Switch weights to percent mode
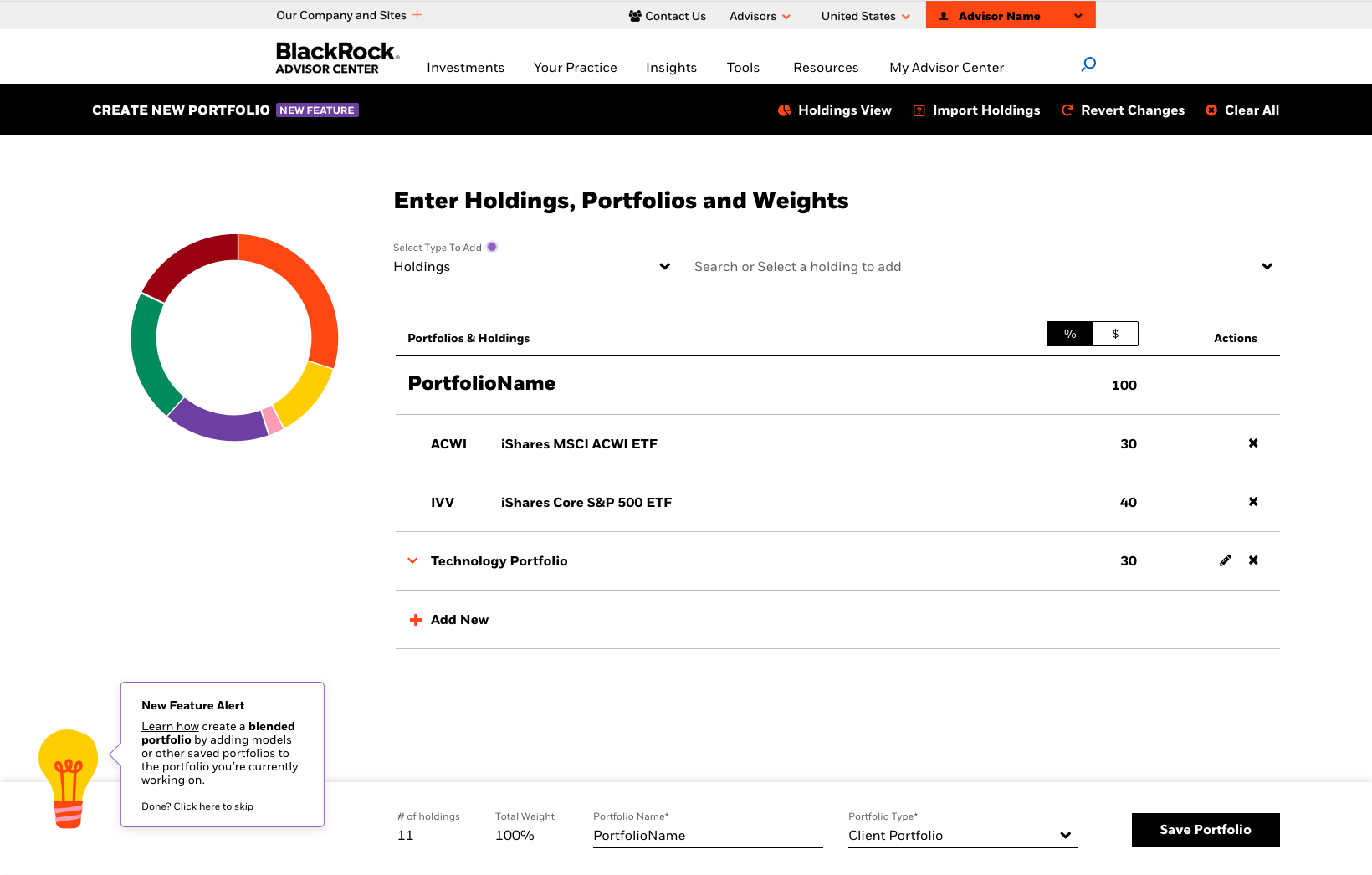 pos(1070,334)
